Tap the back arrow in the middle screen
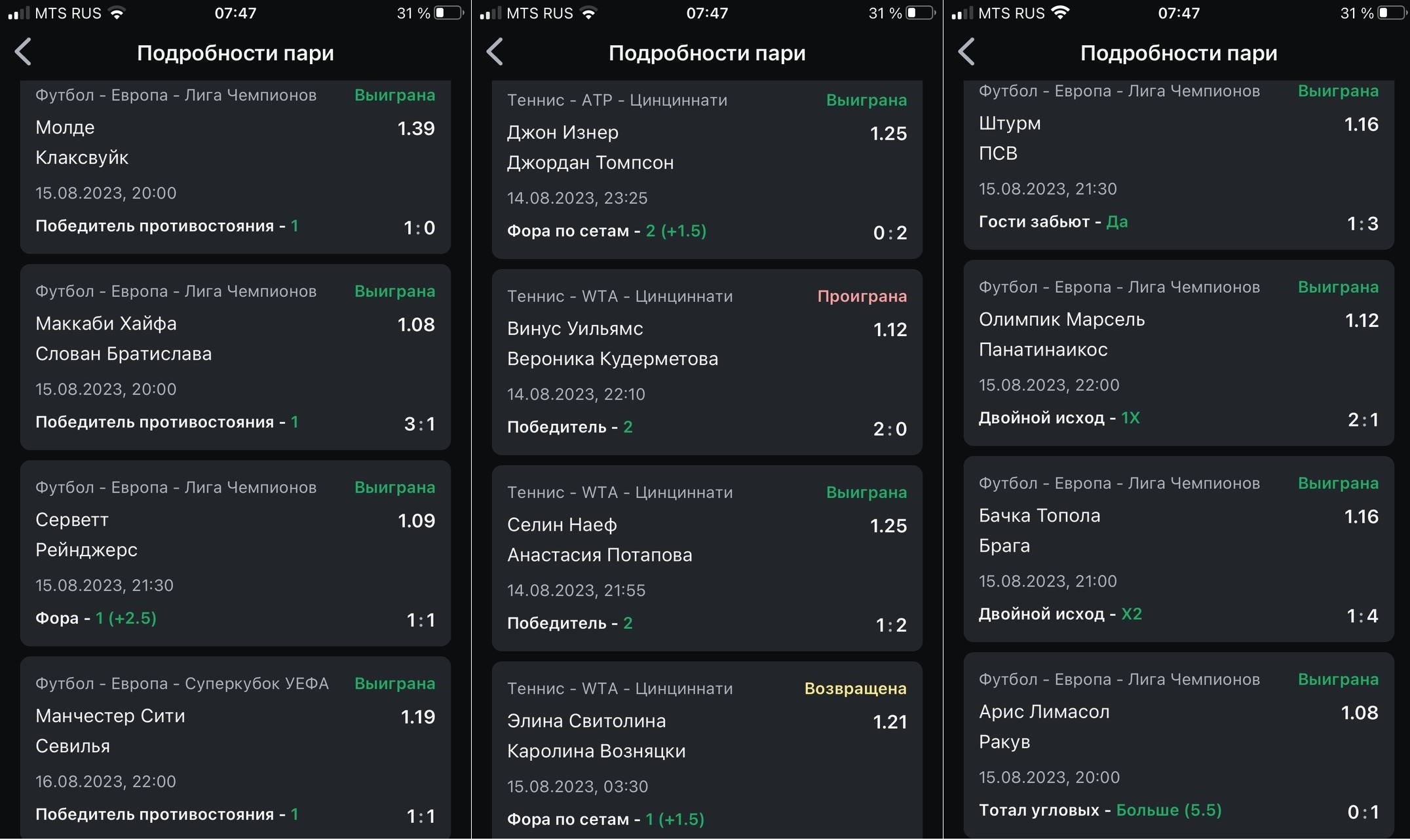 pyautogui.click(x=495, y=52)
